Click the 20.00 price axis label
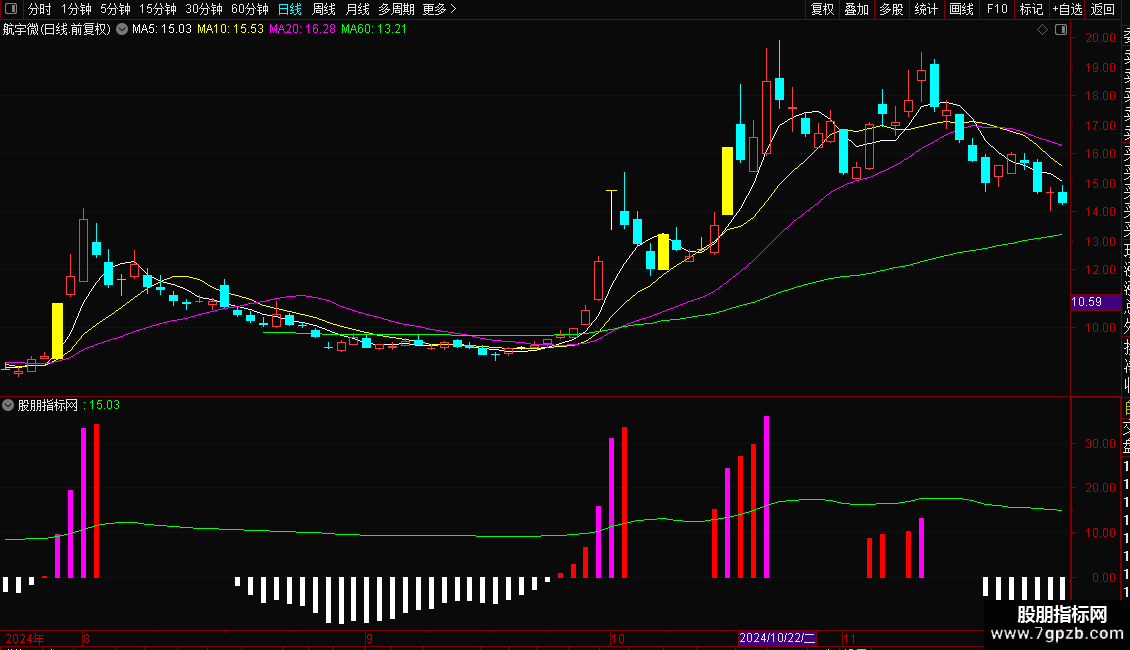1130x650 pixels. (1100, 38)
